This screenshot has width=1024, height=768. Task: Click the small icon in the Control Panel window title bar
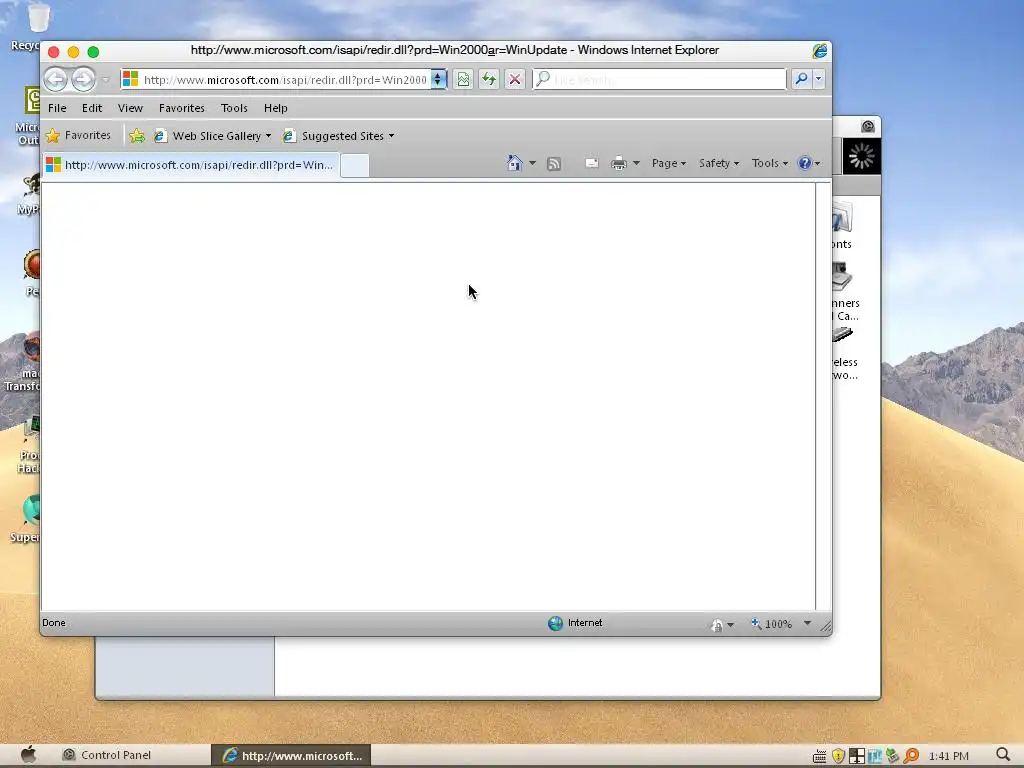tap(867, 127)
